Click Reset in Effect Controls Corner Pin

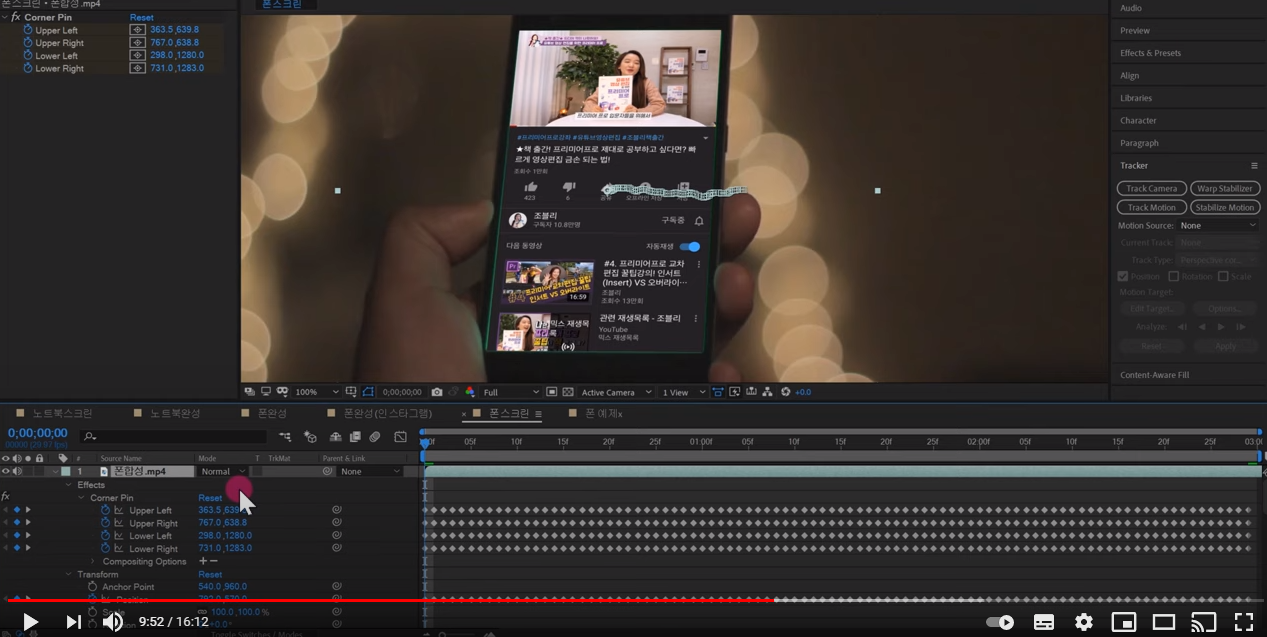142,18
